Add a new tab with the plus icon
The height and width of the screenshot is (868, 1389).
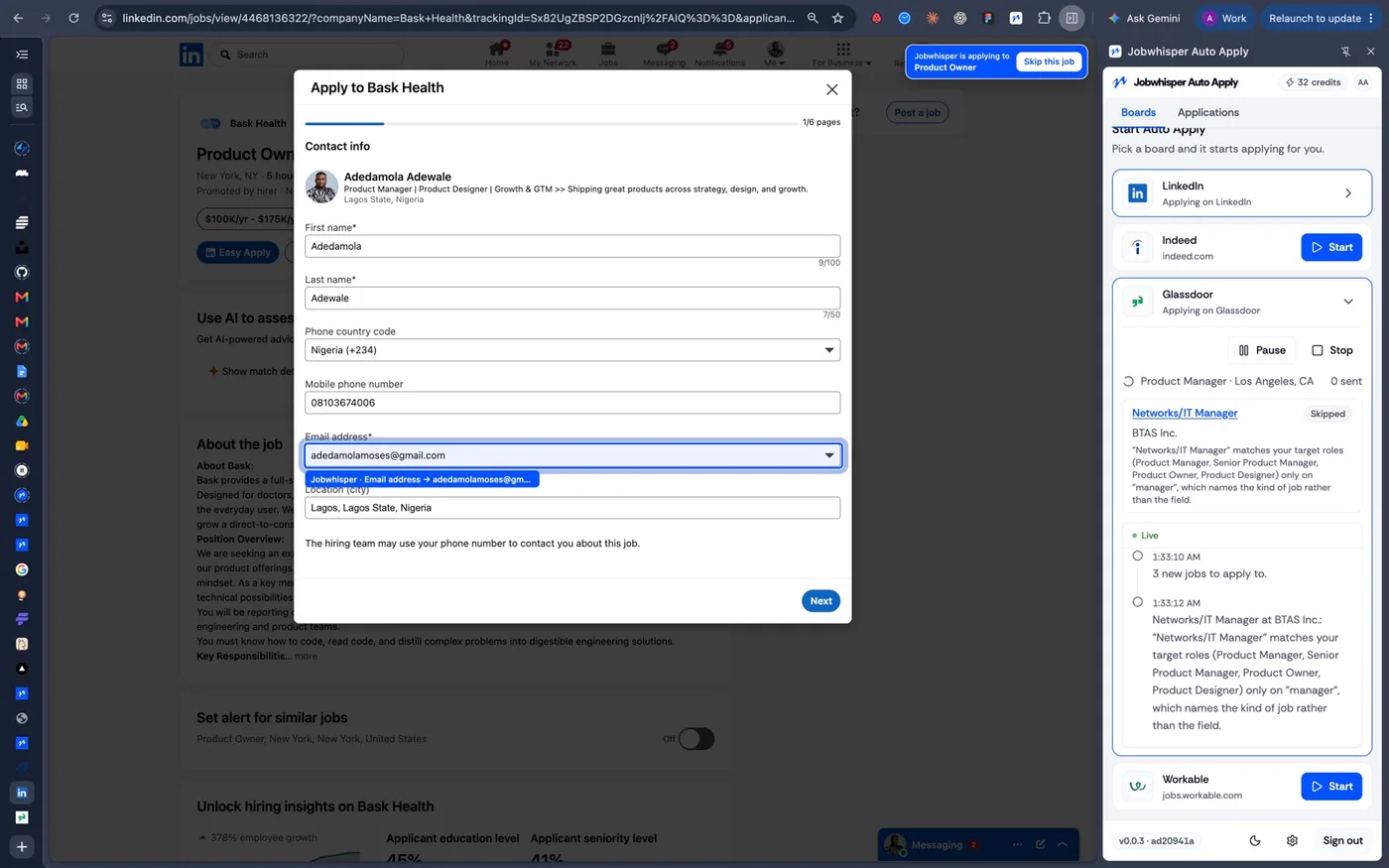[x=22, y=846]
